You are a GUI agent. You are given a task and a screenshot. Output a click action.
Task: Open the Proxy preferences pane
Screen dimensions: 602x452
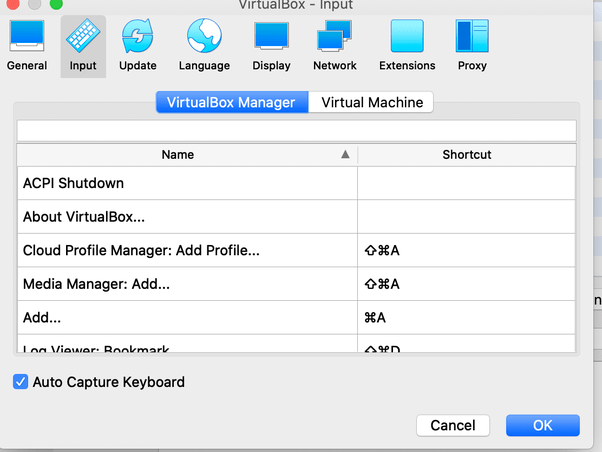click(x=472, y=46)
